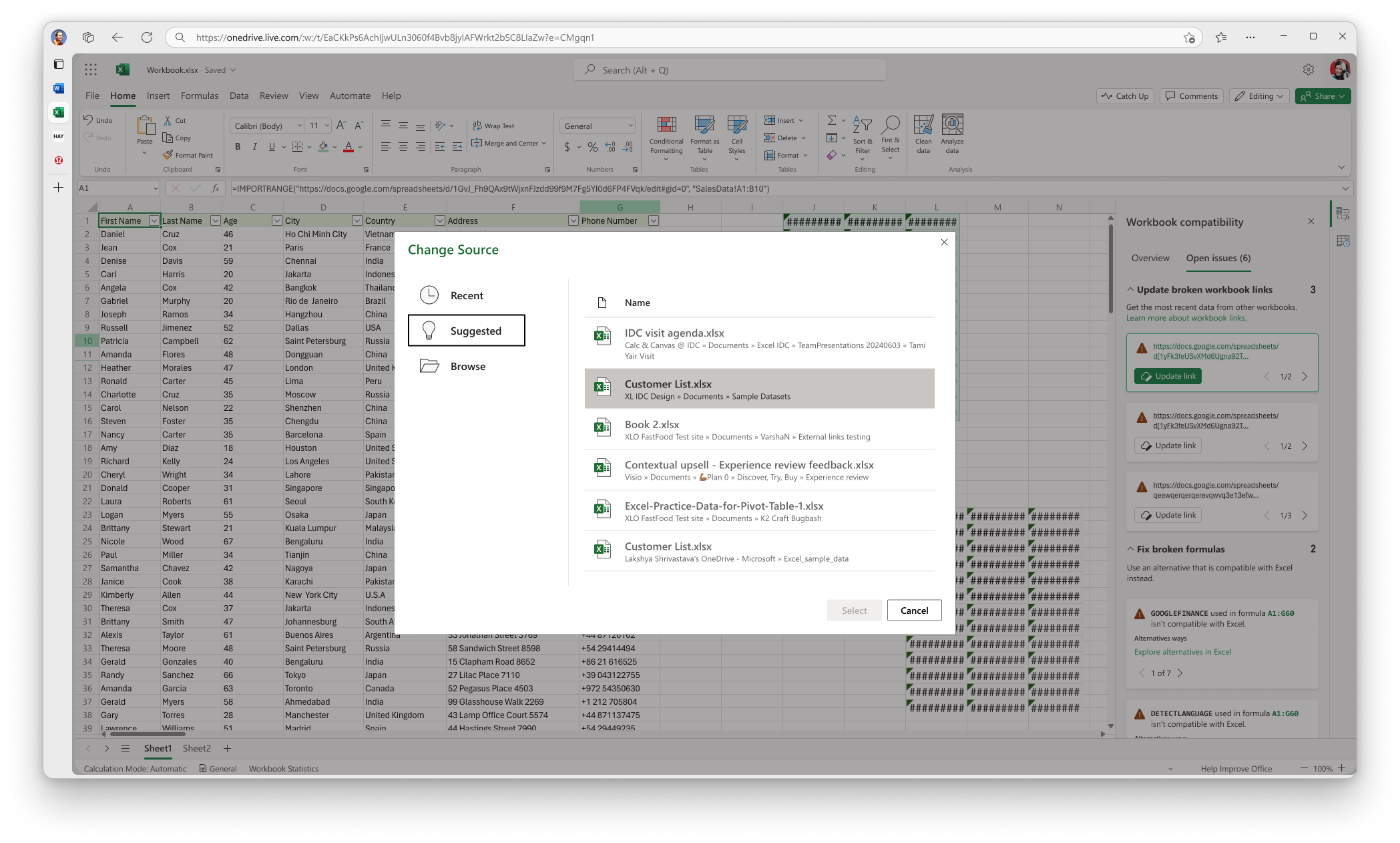Screen dimensions: 1400x843
Task: Select Customer List.xlsx in Excel_sample_data
Action: coord(759,552)
